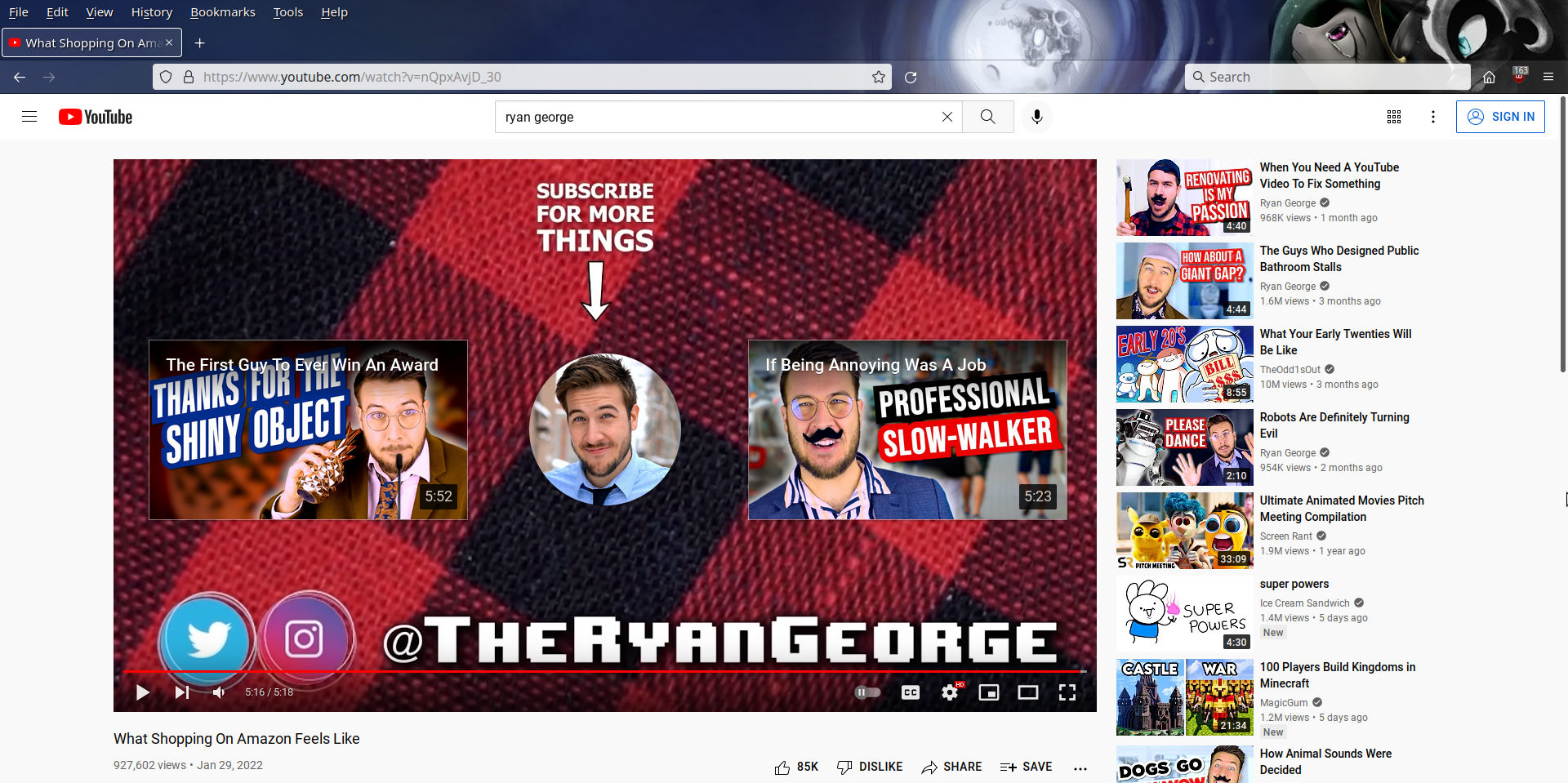View site security lock information

coord(189,77)
